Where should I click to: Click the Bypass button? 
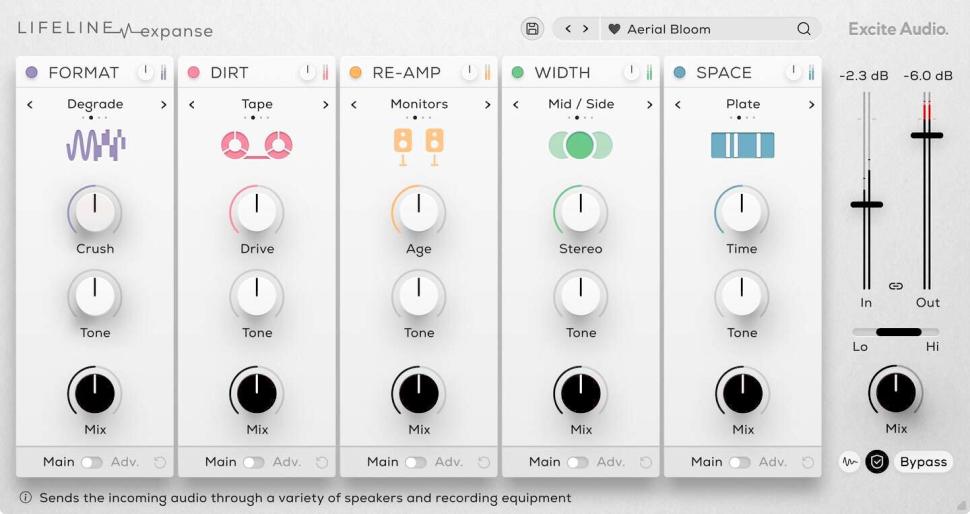pos(923,461)
